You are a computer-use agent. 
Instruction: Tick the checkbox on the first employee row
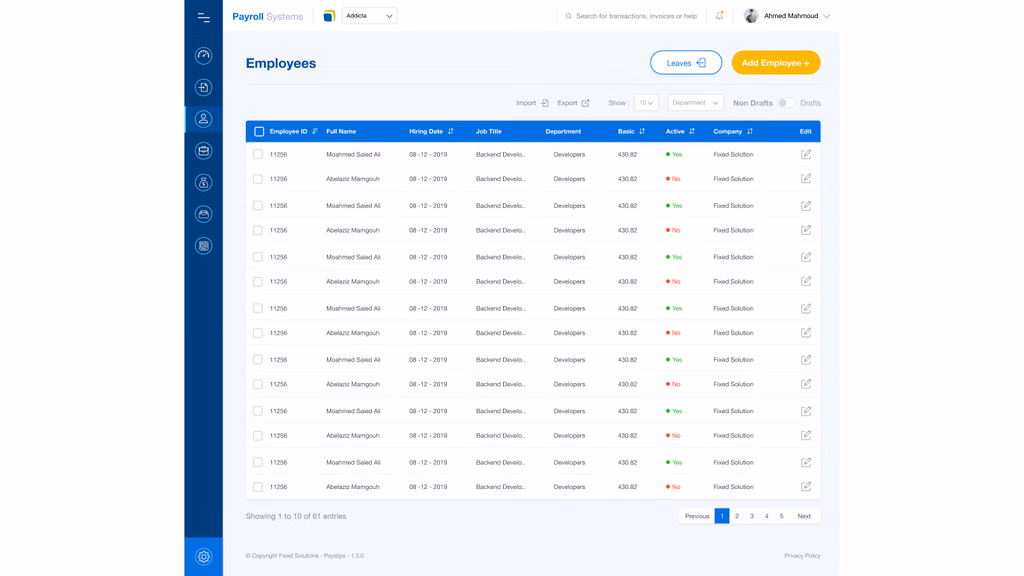(x=258, y=154)
